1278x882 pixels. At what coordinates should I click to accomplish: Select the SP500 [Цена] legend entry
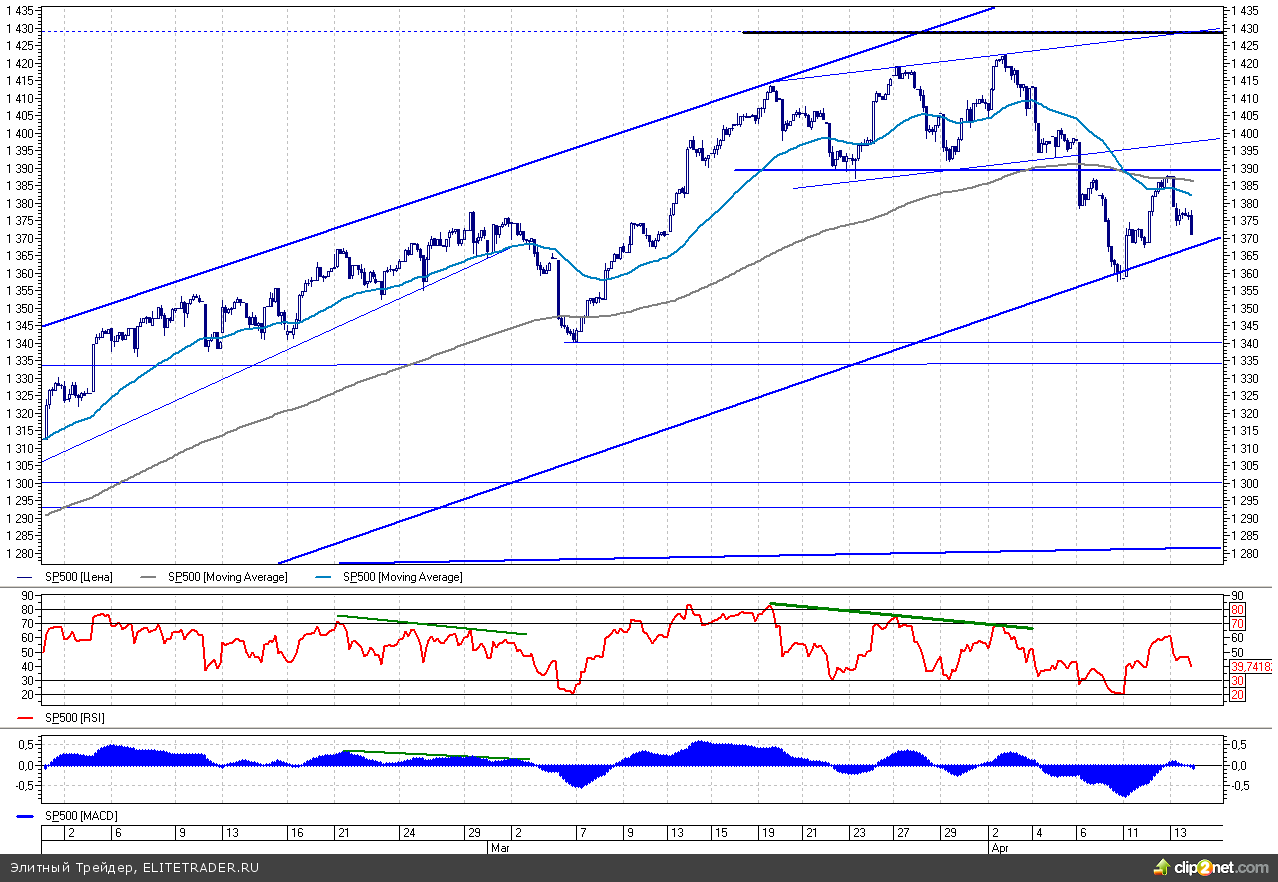click(79, 577)
